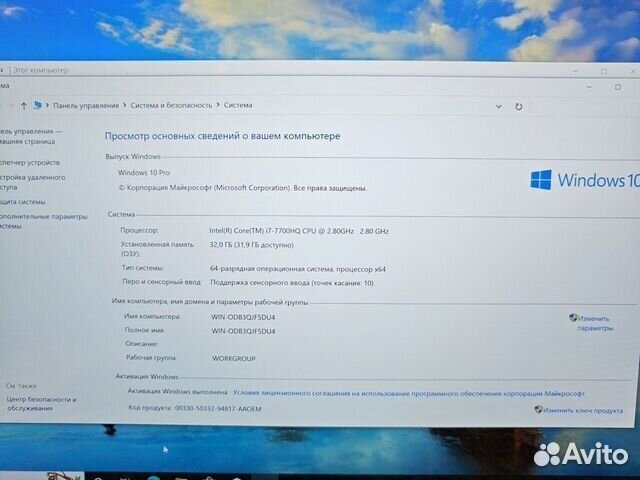Click the WIN-ODB3QJF5DU4 value next to Имя компьютера
Screen dimensions: 640x480
[243, 317]
